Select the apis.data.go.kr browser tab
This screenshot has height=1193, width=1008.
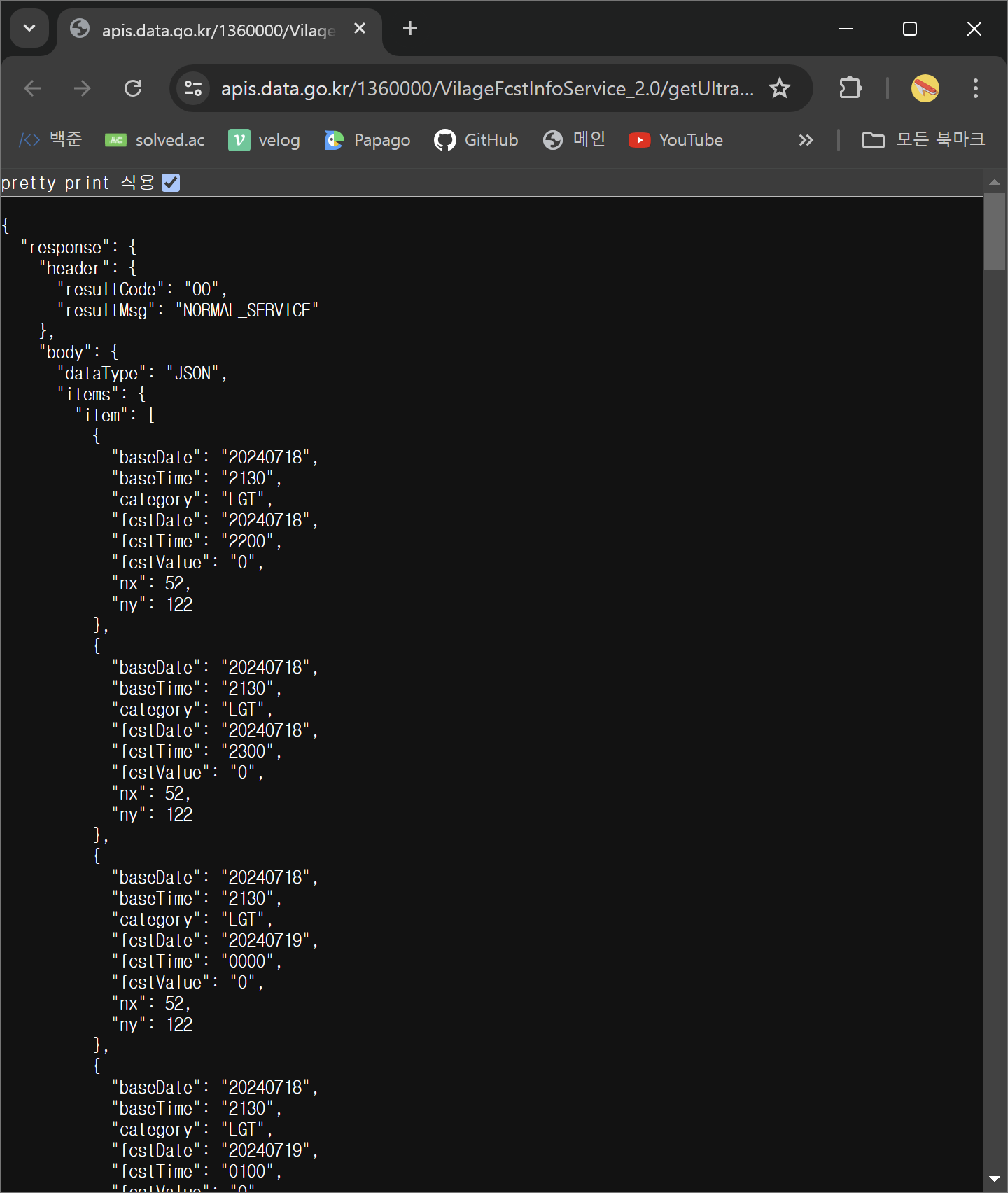[219, 29]
